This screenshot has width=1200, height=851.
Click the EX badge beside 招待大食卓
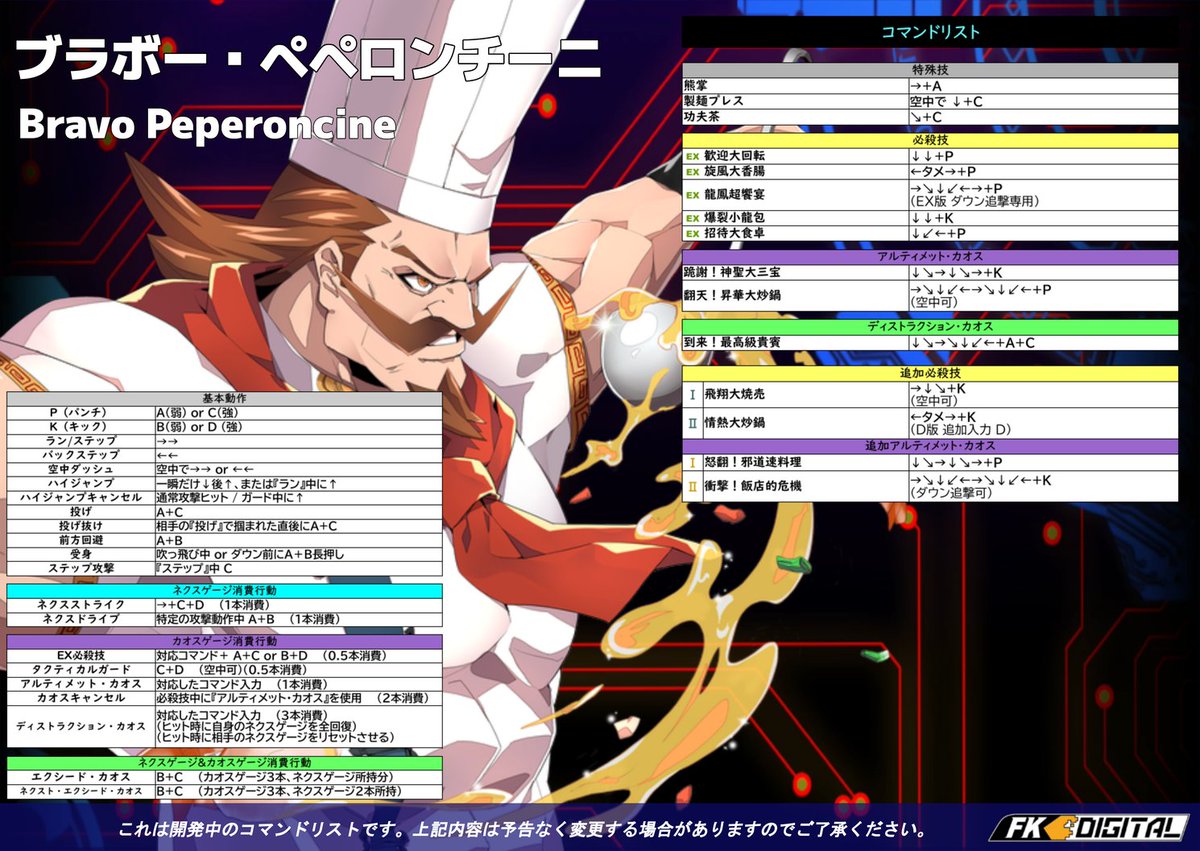coord(692,233)
